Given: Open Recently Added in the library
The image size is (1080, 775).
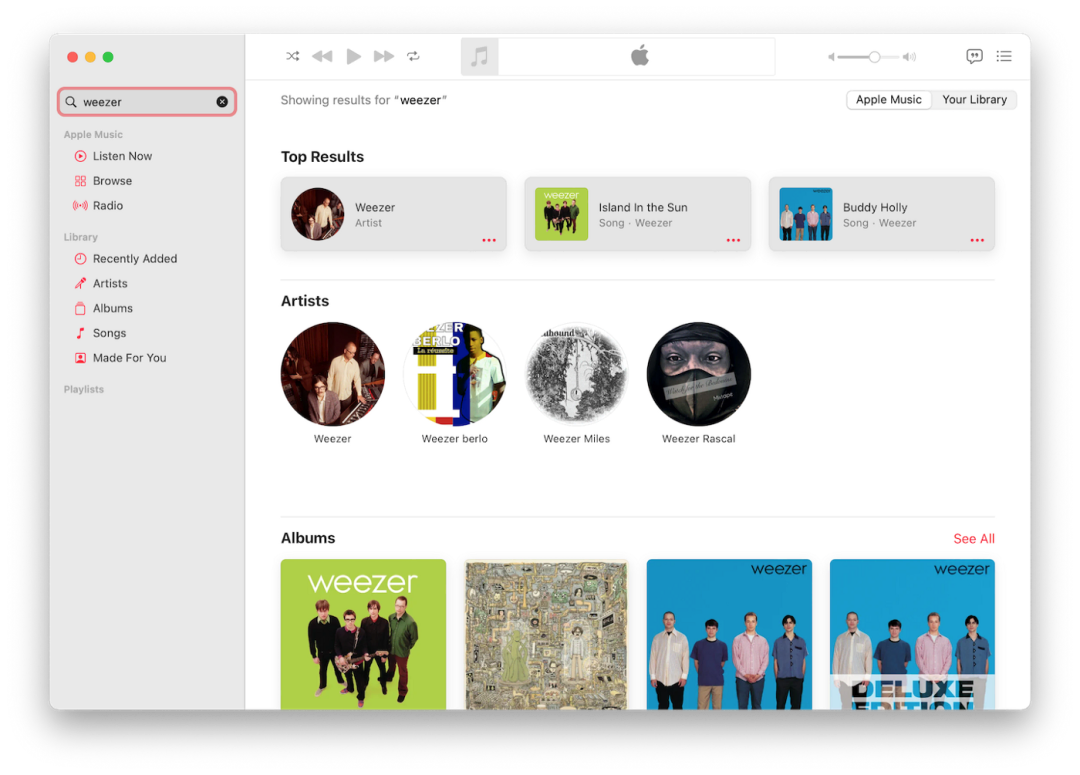Looking at the screenshot, I should click(x=134, y=259).
